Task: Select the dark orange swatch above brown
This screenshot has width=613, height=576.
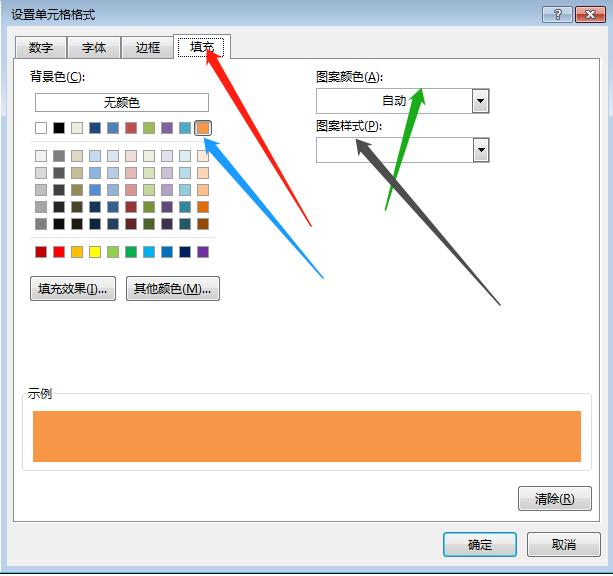Action: 203,207
